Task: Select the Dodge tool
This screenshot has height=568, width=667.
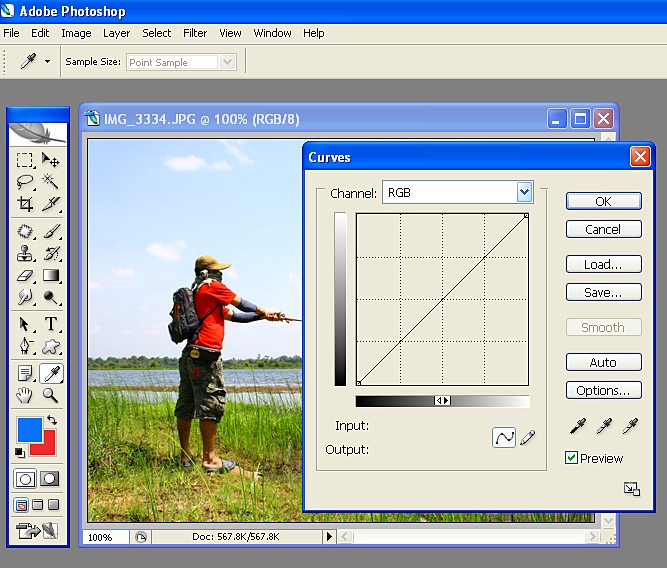Action: [x=51, y=297]
